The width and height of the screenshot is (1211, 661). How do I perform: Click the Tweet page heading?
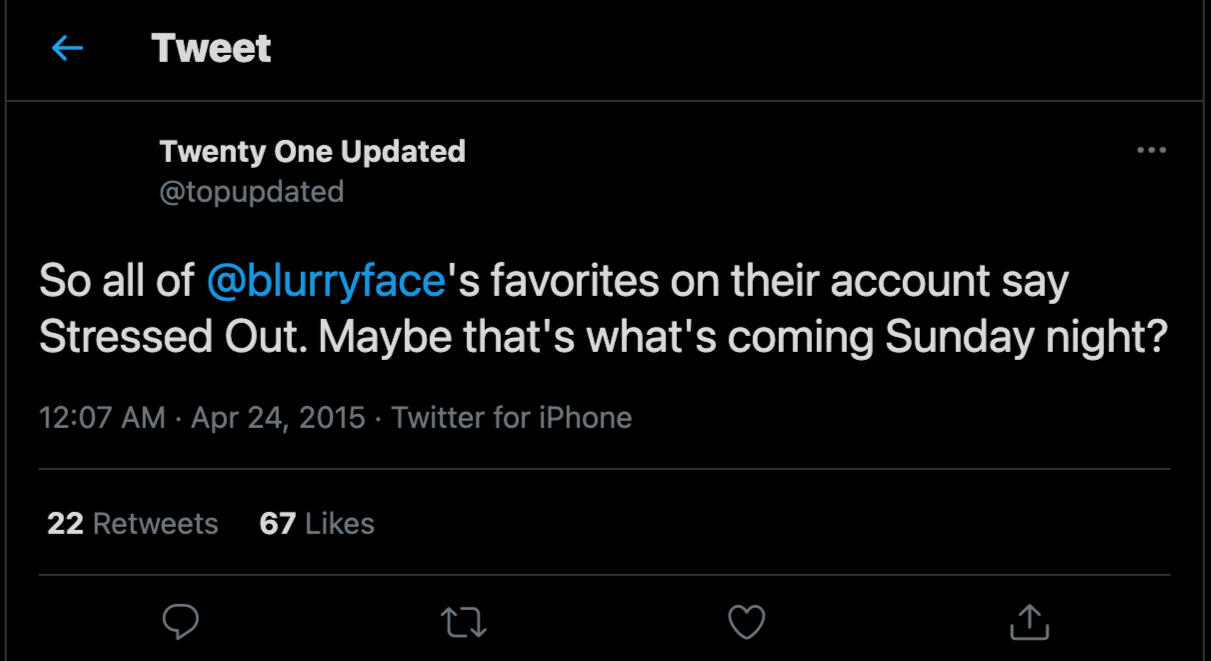coord(211,48)
